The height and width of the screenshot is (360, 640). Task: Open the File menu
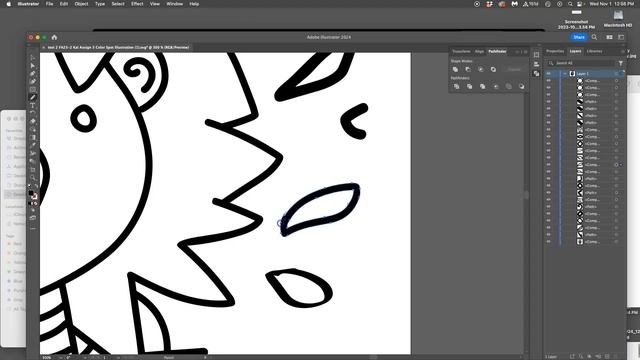[x=49, y=4]
